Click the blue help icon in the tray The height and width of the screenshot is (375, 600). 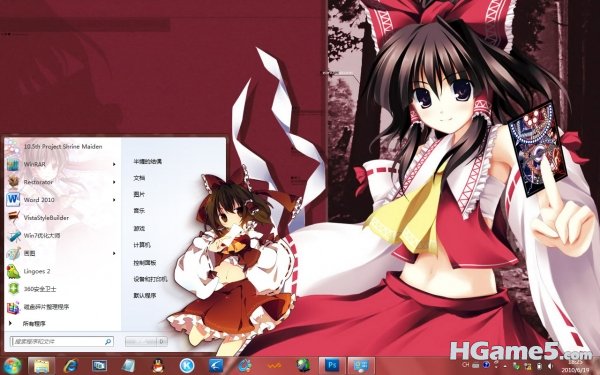486,365
